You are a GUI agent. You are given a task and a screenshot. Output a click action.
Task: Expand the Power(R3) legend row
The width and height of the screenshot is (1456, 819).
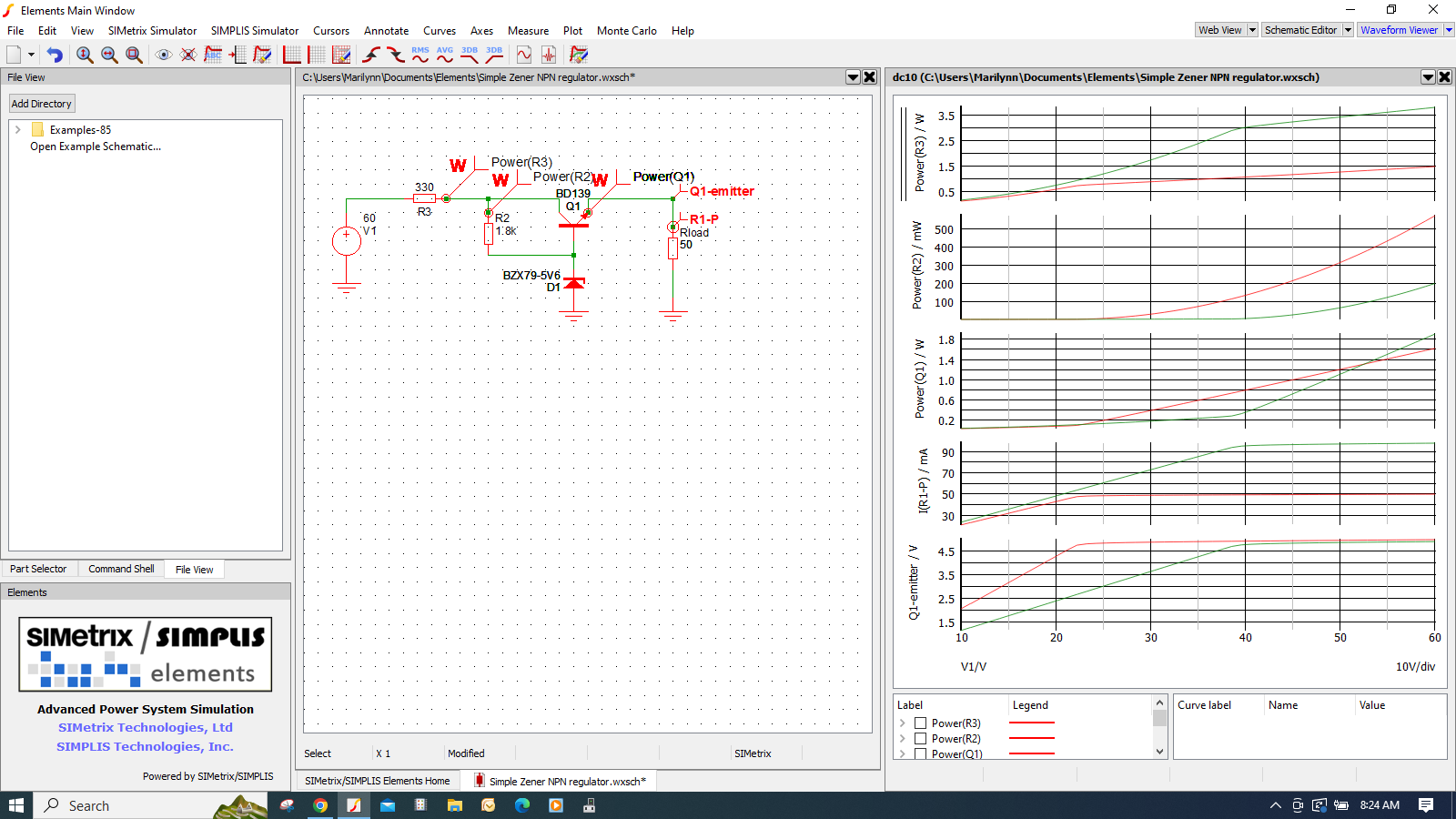point(903,723)
